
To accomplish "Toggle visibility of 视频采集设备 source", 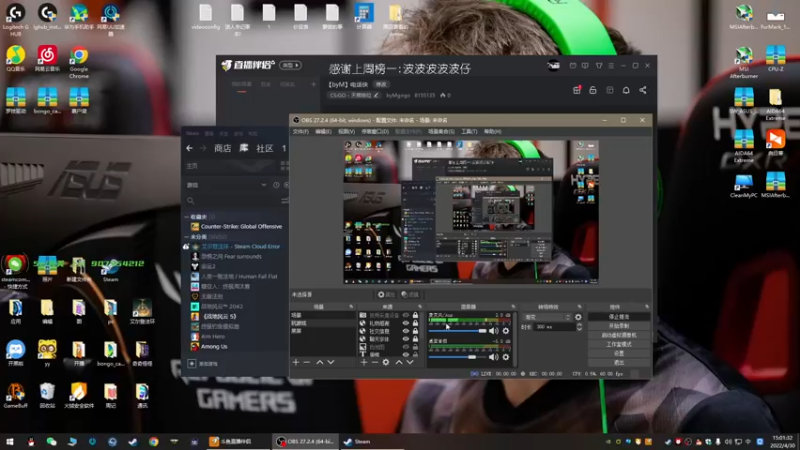I will coord(406,315).
